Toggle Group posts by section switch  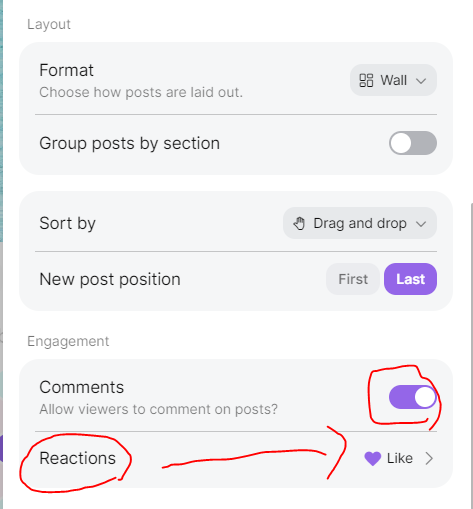(x=413, y=143)
